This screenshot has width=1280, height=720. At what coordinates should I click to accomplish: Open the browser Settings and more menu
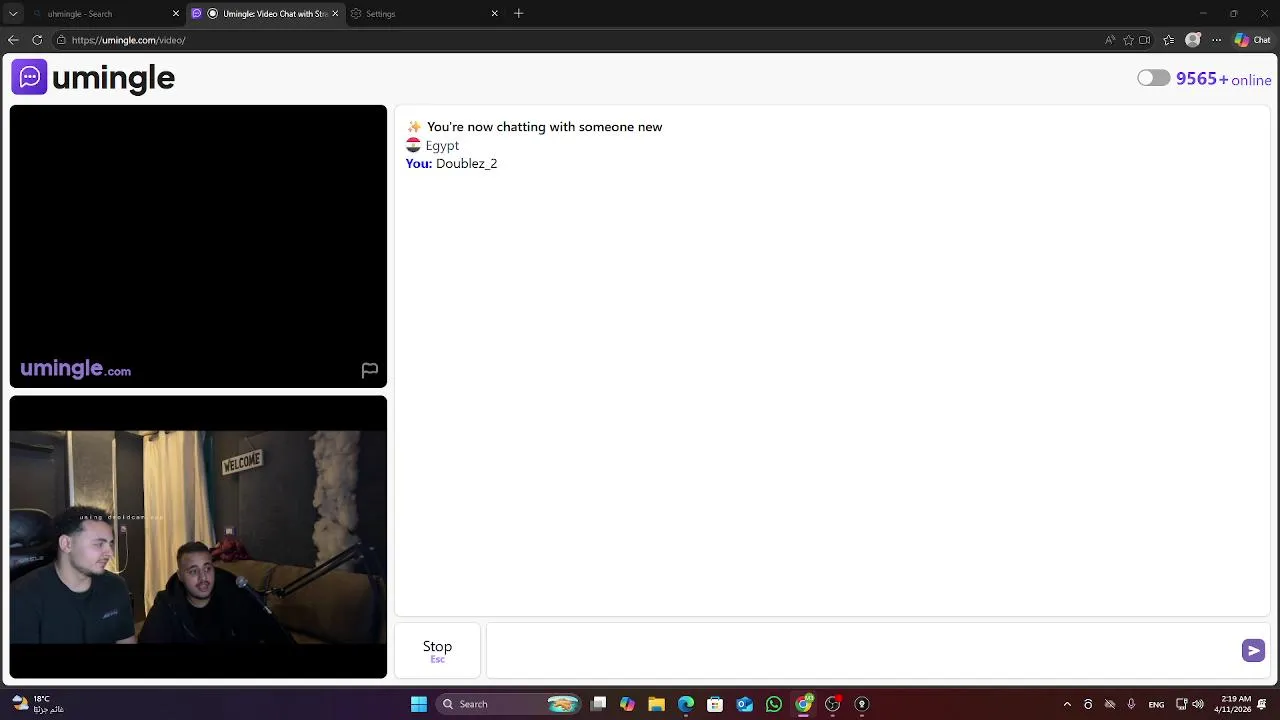[1216, 40]
